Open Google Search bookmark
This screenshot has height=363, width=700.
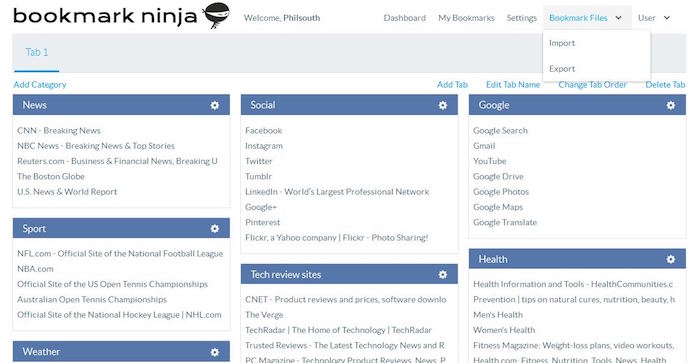(500, 130)
